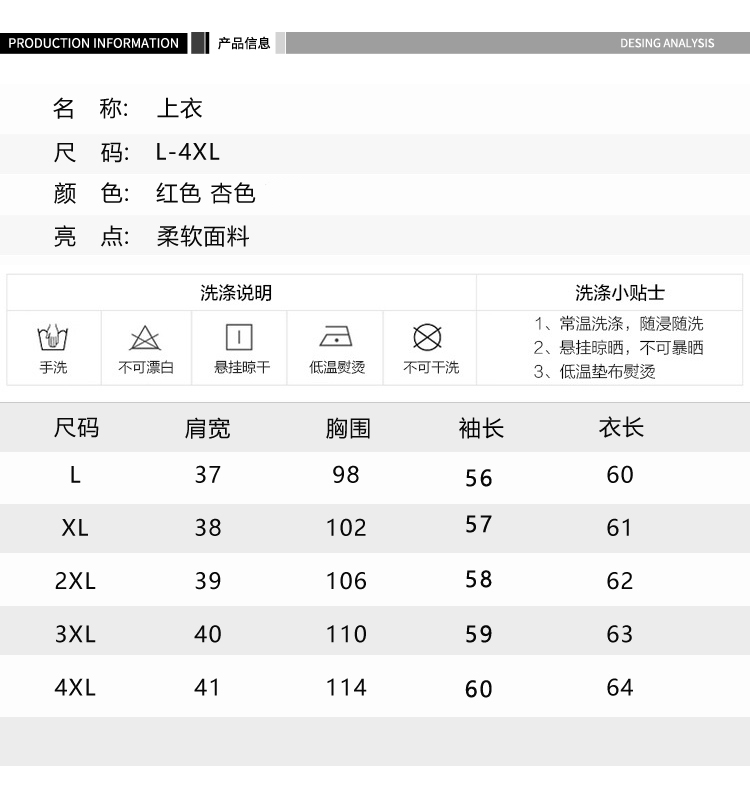
Task: Click sleeve length 57 in XL row
Action: click(479, 524)
